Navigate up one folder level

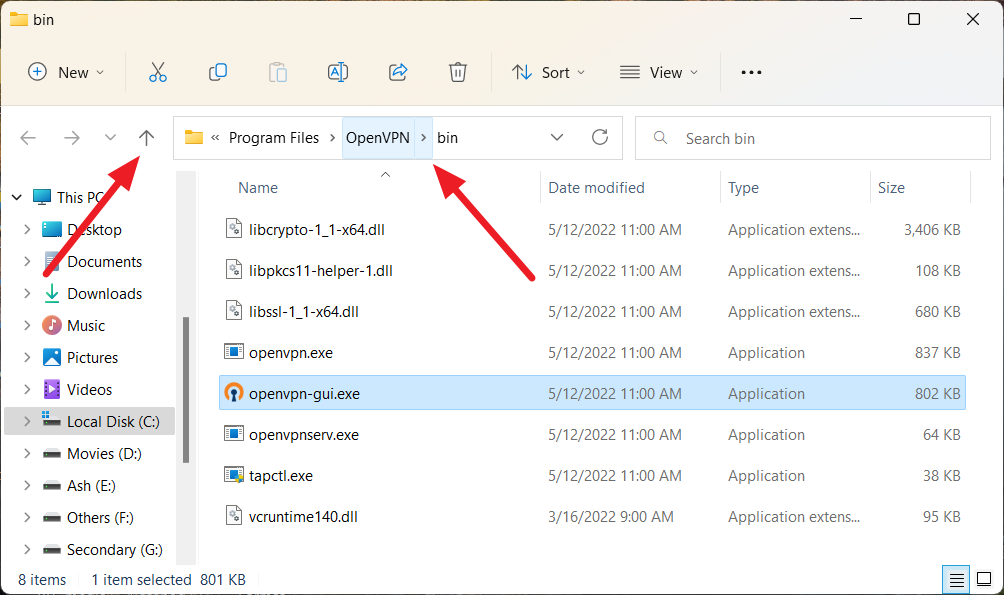pos(146,137)
